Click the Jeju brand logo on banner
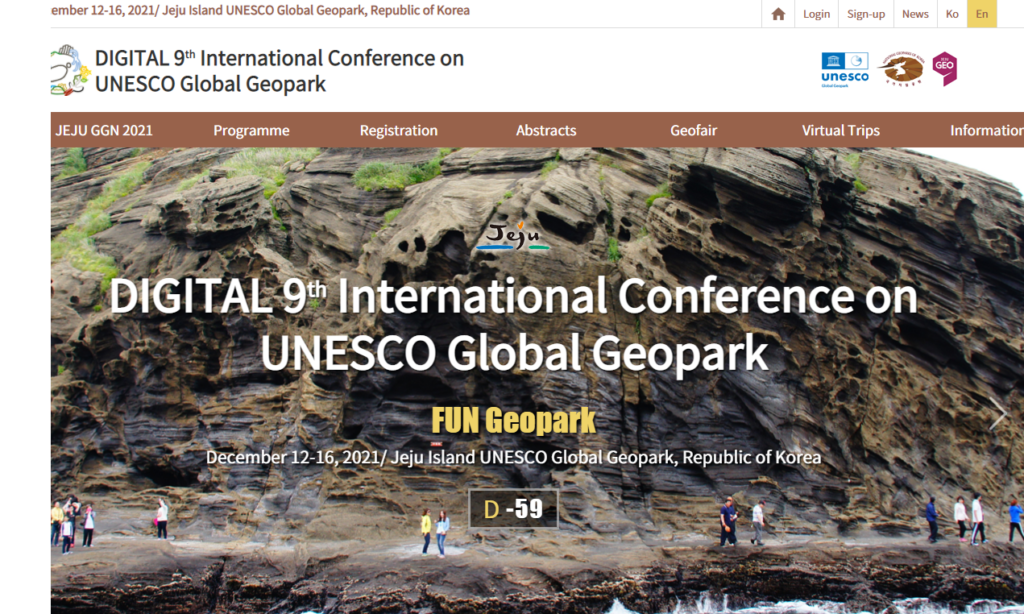This screenshot has height=614, width=1024. coord(513,236)
